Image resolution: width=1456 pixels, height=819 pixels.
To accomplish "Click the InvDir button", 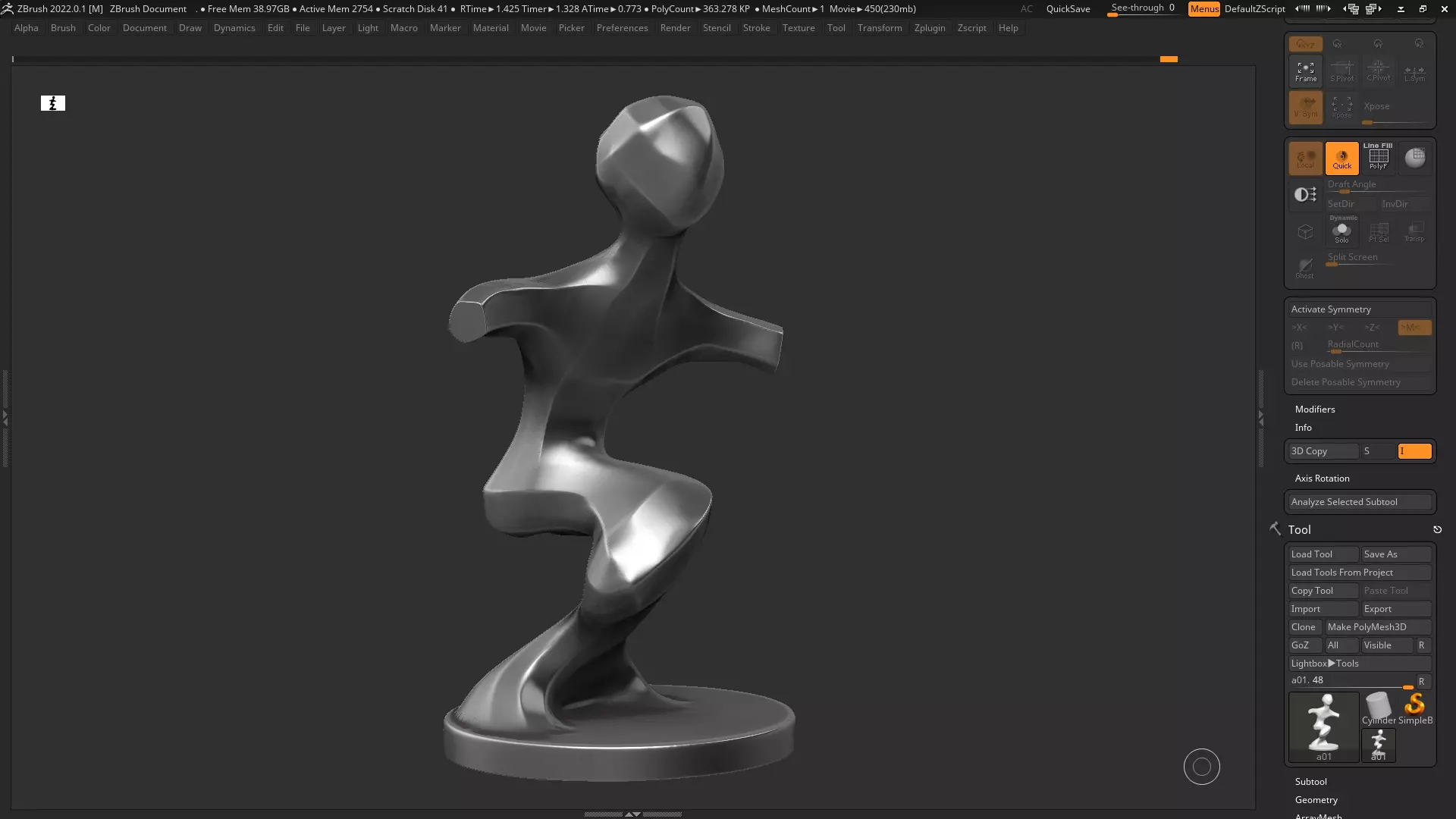I will [x=1405, y=204].
